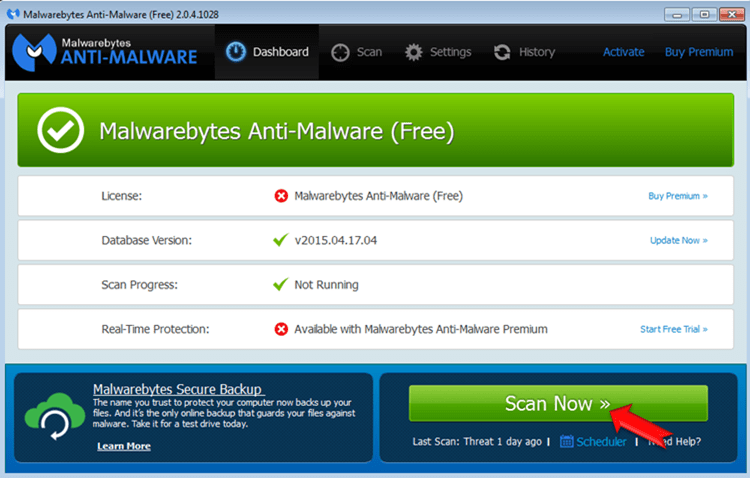Screen dimensions: 750x478
Task: Click database version v2015.04.17.04 text
Action: pyautogui.click(x=336, y=240)
